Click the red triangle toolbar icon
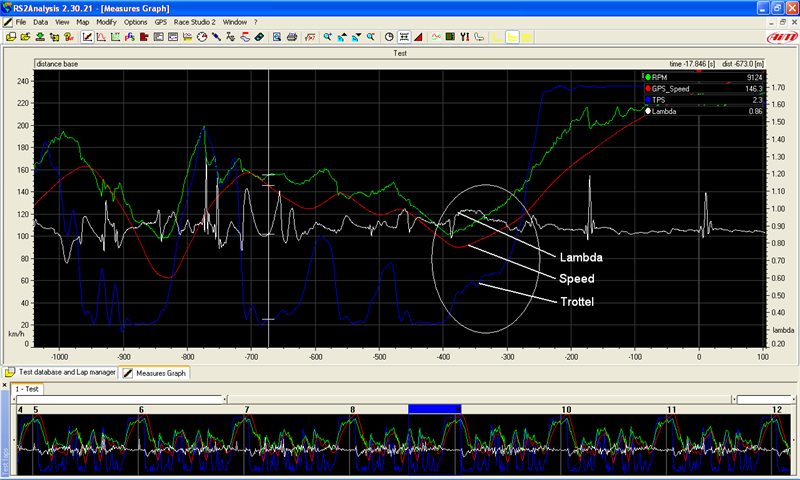 (x=418, y=37)
